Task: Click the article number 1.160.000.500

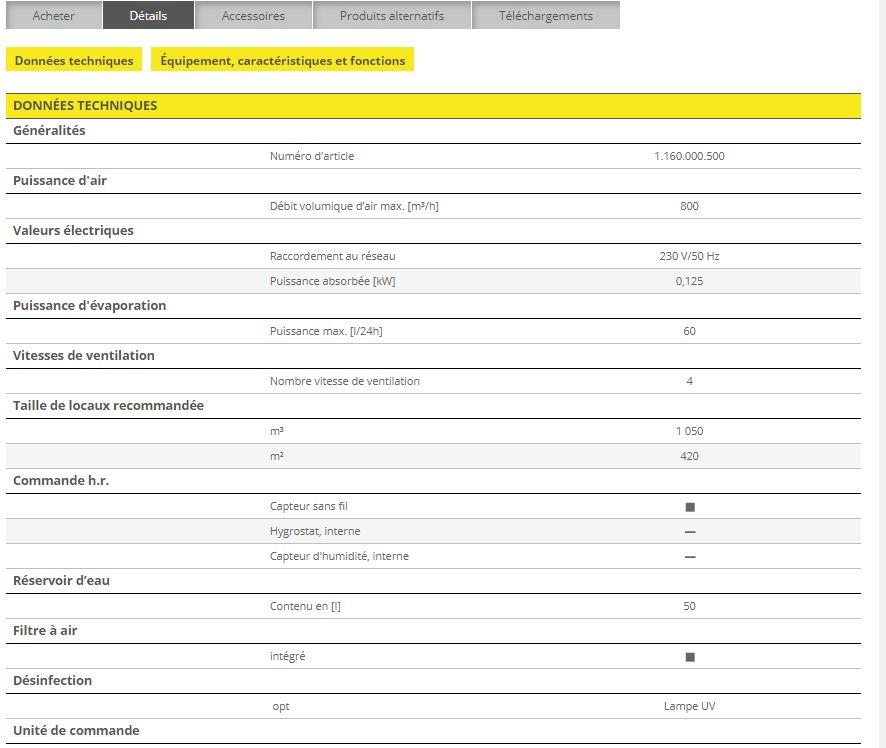Action: (689, 156)
